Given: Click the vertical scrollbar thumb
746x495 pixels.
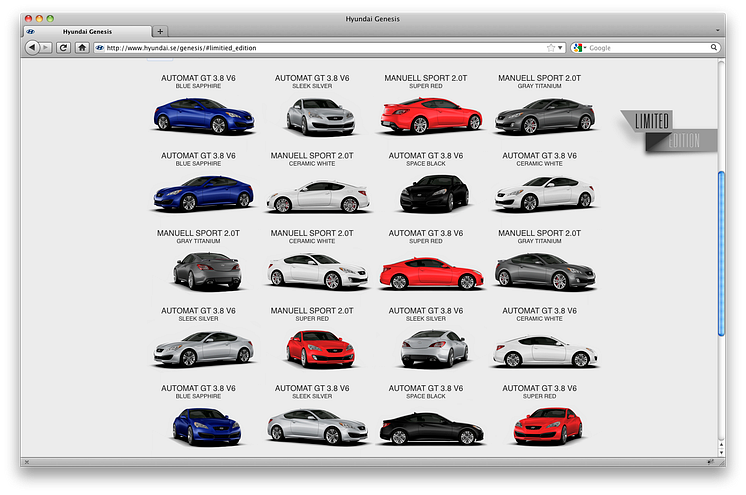Looking at the screenshot, I should point(721,254).
